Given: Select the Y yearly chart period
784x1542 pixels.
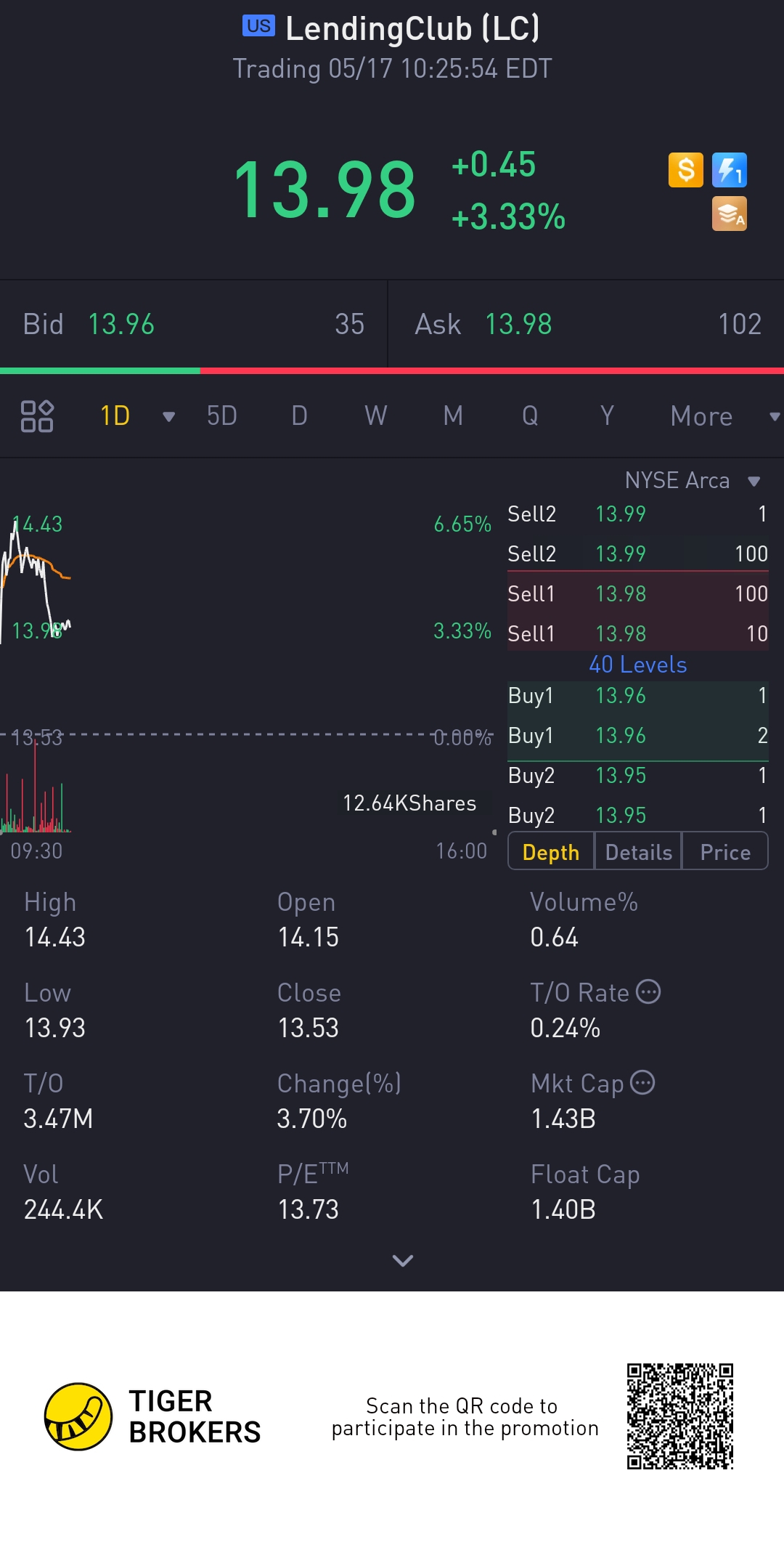Looking at the screenshot, I should pyautogui.click(x=607, y=416).
